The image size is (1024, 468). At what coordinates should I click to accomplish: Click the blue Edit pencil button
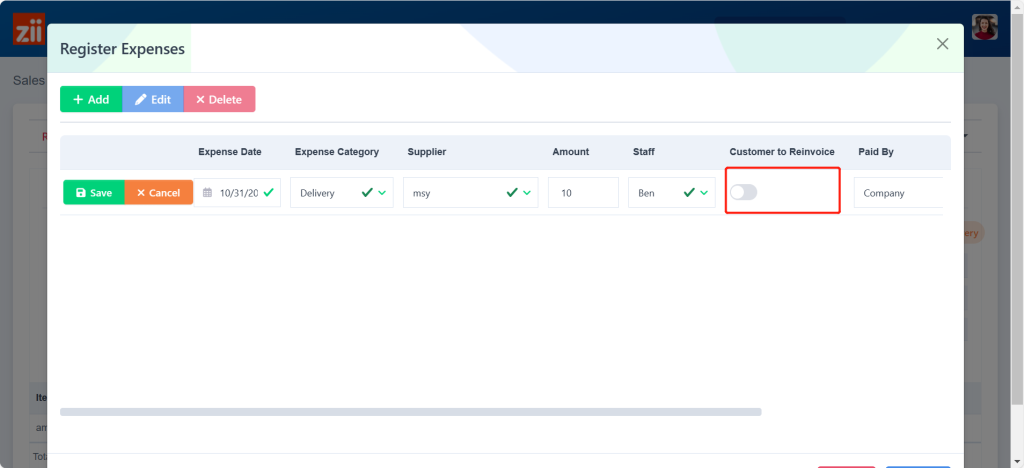coord(153,99)
